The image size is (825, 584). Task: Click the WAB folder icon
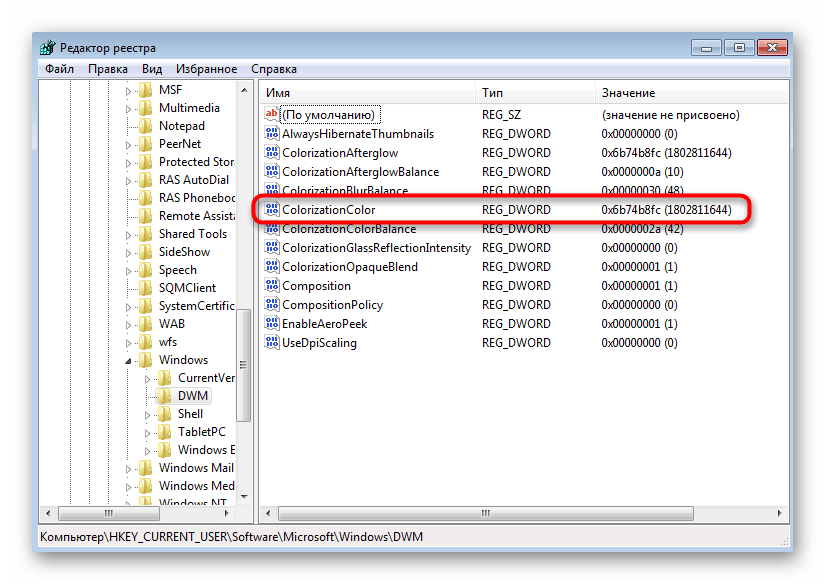pos(146,324)
